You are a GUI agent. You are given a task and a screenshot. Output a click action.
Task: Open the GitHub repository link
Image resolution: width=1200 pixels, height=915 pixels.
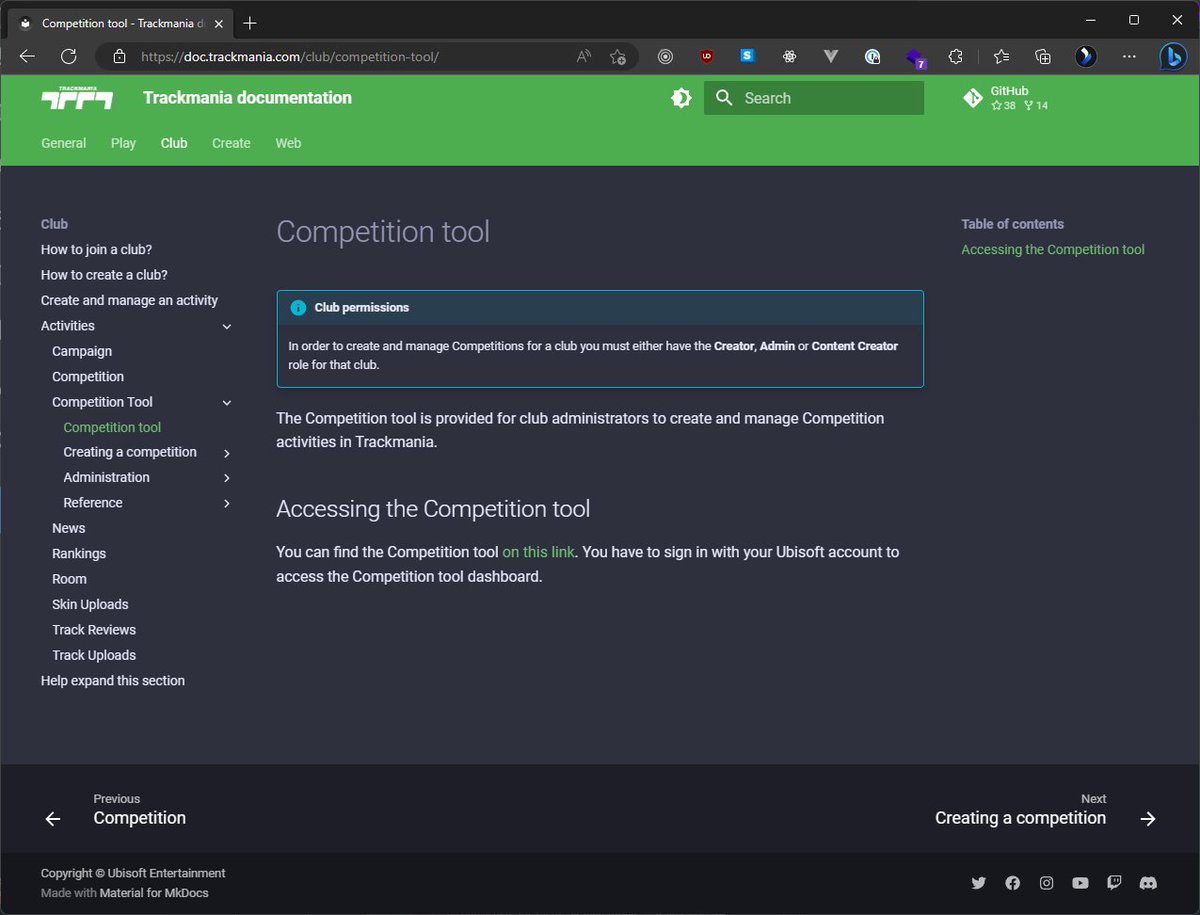tap(1006, 98)
